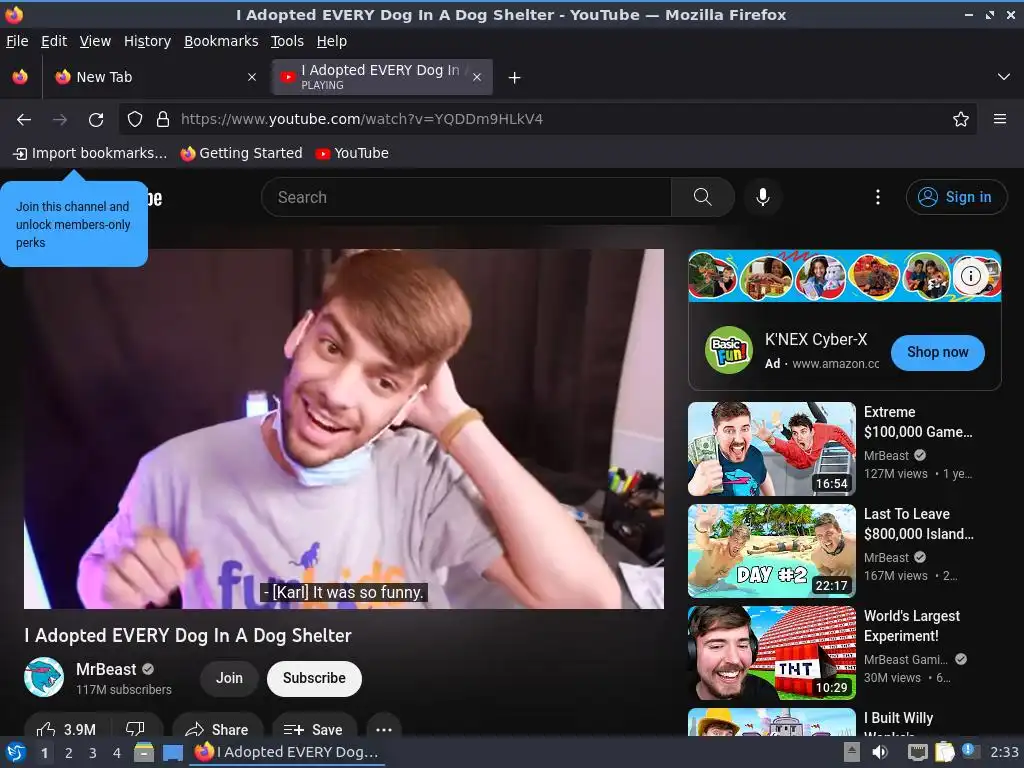The width and height of the screenshot is (1024, 768).
Task: Click the Join channel button
Action: coord(229,679)
